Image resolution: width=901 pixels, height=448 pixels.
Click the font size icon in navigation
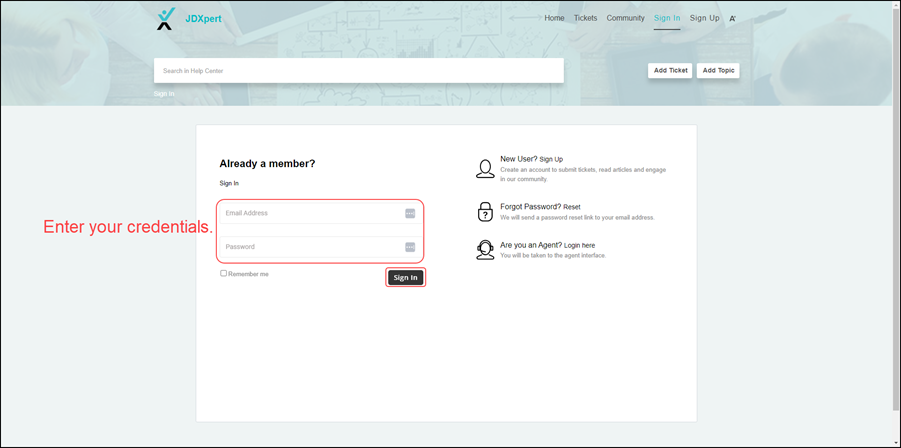pos(732,19)
